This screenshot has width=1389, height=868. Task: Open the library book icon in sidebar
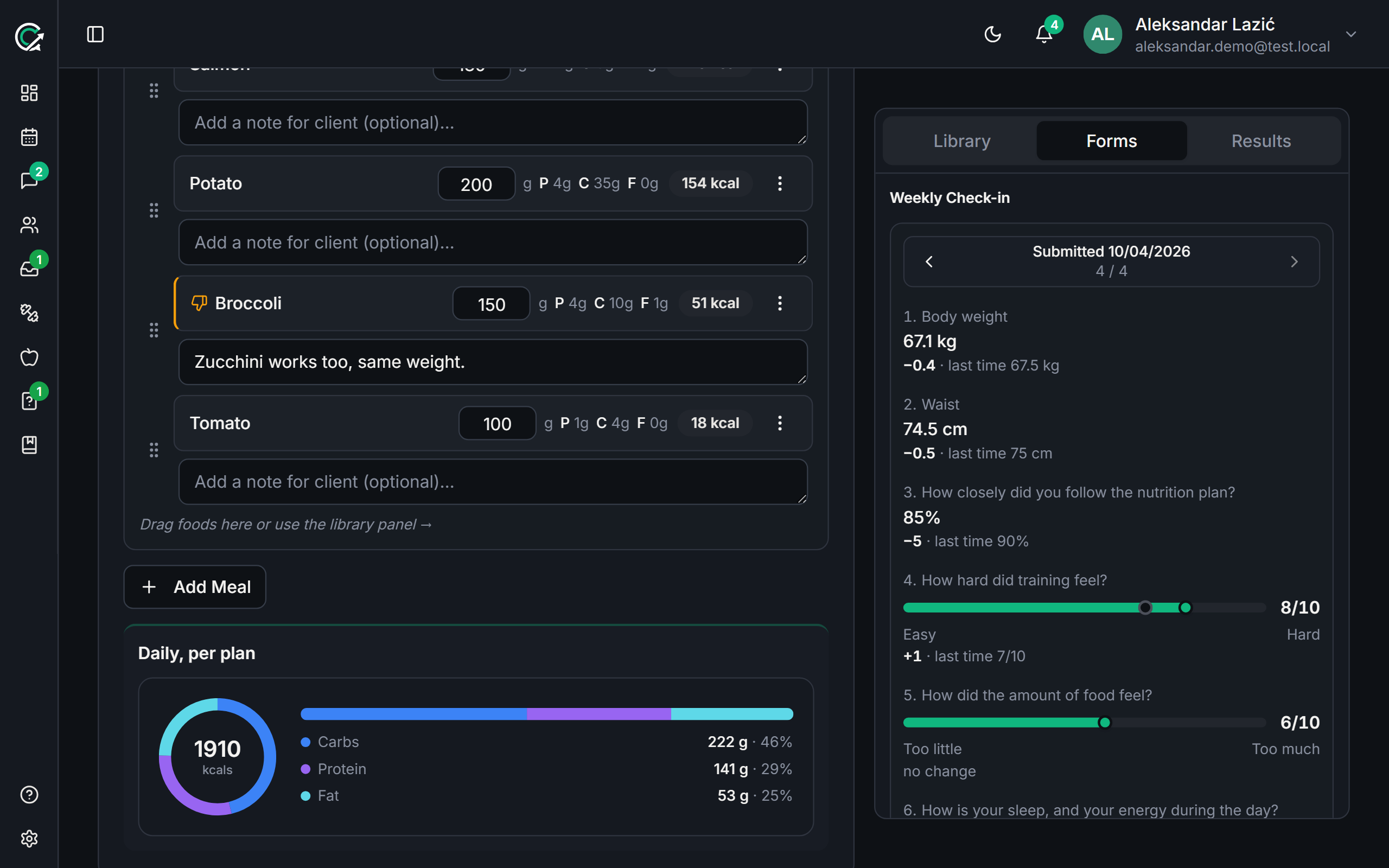tap(29, 445)
